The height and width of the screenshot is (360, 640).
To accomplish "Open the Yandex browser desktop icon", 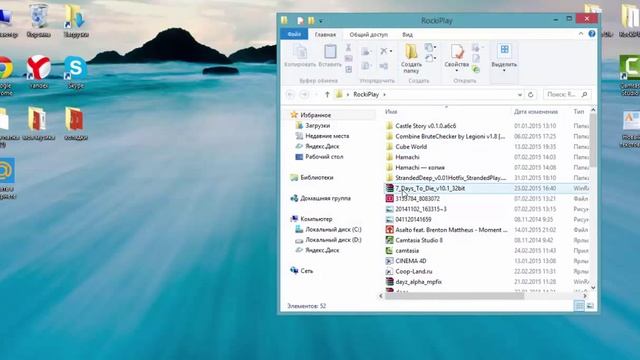I will 39,71.
